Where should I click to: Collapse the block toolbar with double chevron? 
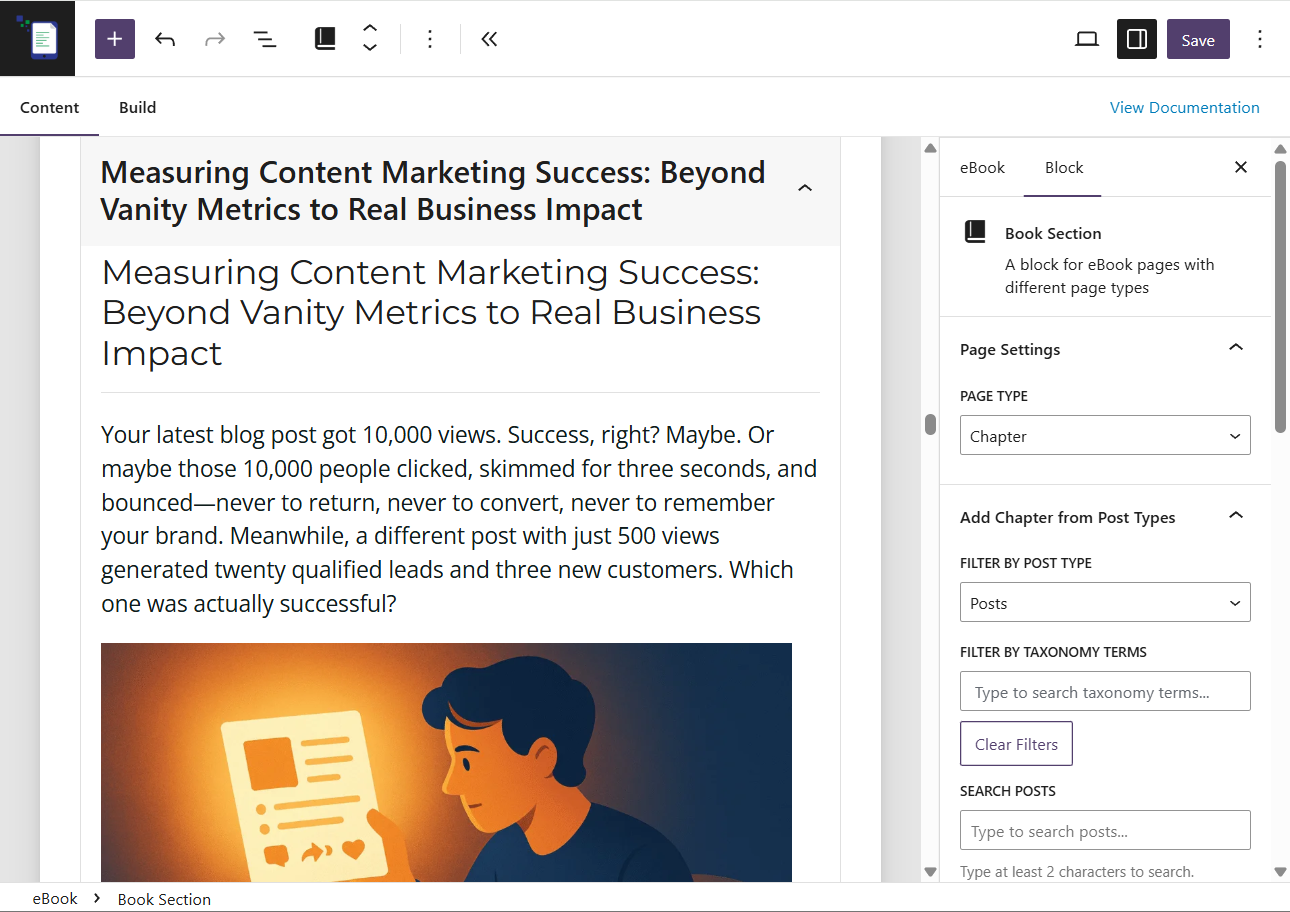click(x=489, y=39)
